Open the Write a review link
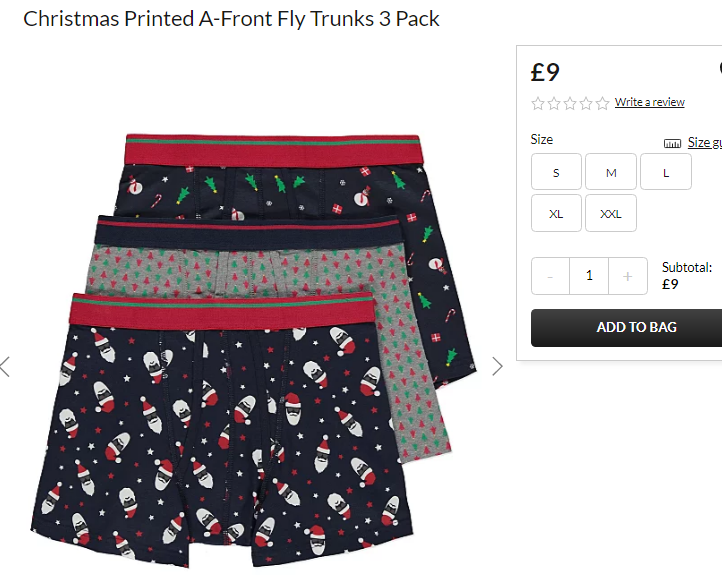 (x=649, y=102)
